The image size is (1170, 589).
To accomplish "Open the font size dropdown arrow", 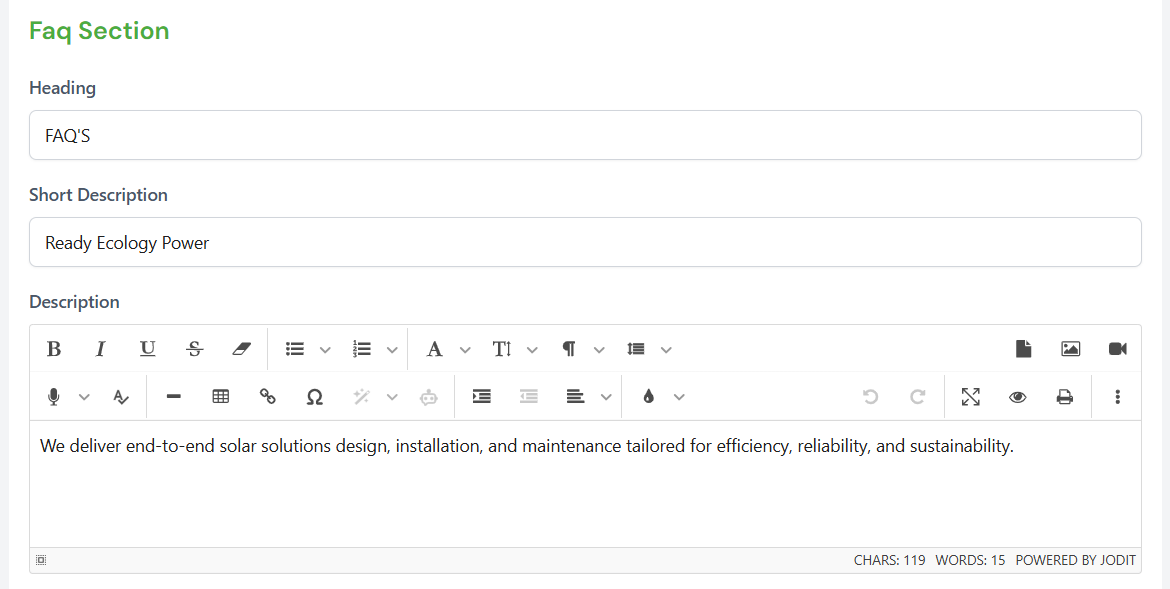I will [532, 349].
